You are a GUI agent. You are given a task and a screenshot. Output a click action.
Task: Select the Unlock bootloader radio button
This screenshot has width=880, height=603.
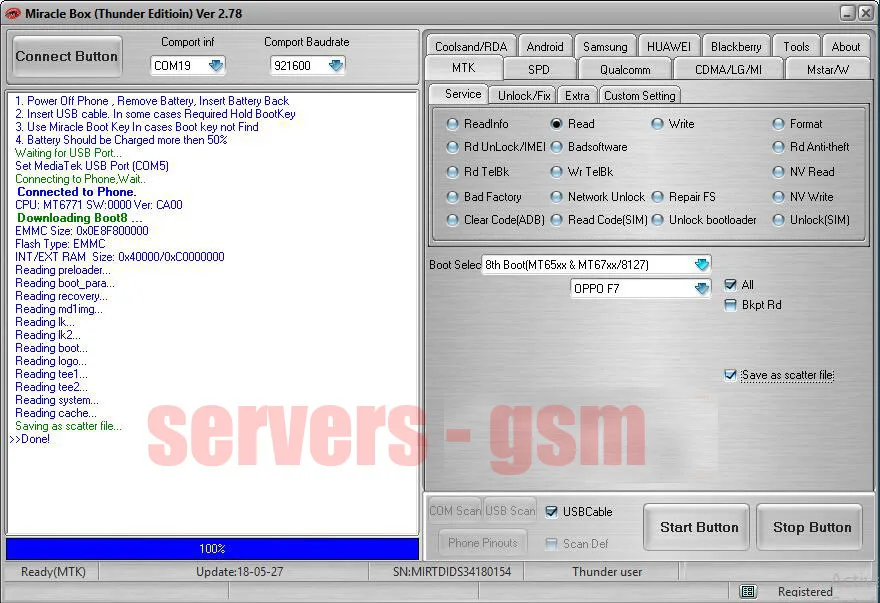tap(657, 220)
